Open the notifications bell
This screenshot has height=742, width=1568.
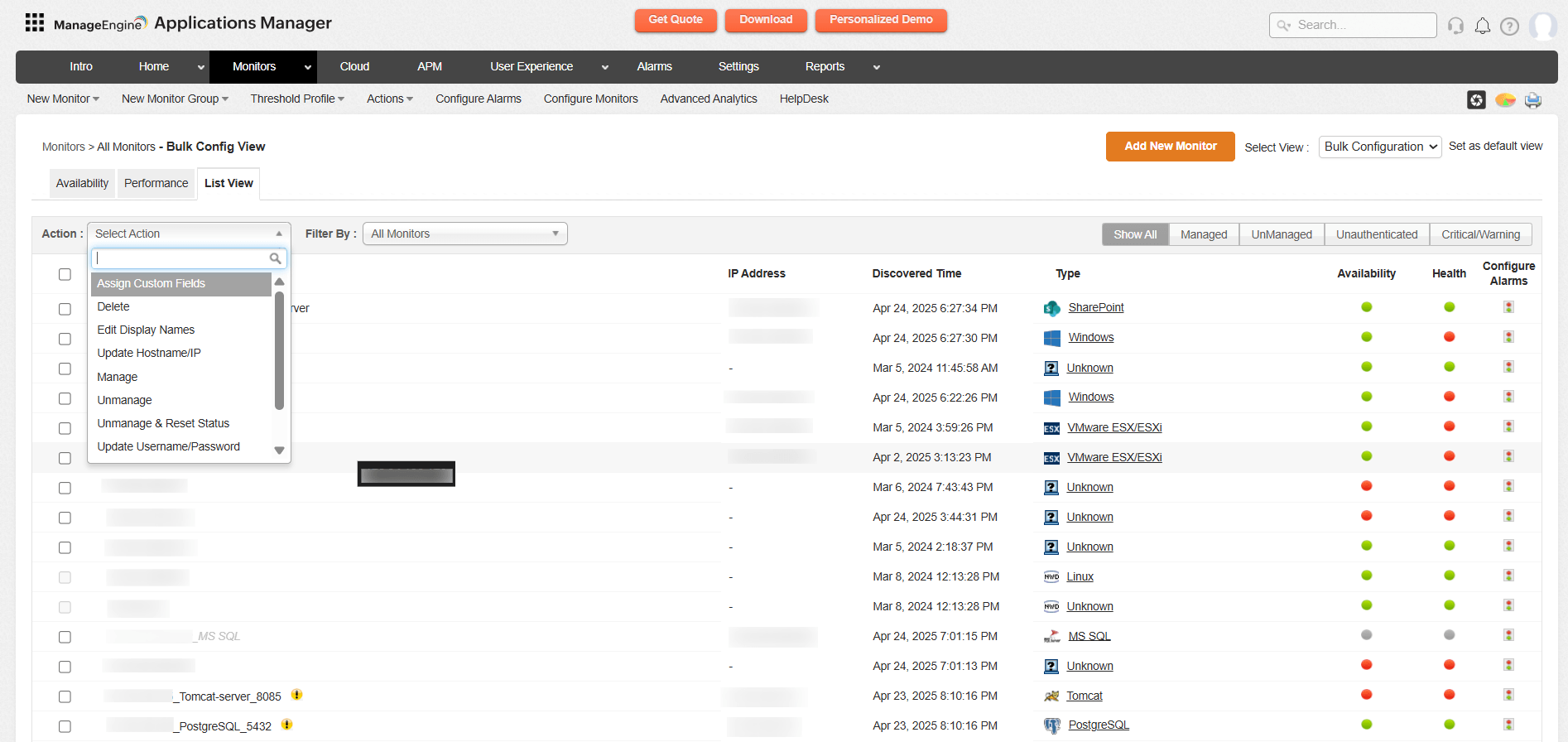(1483, 26)
